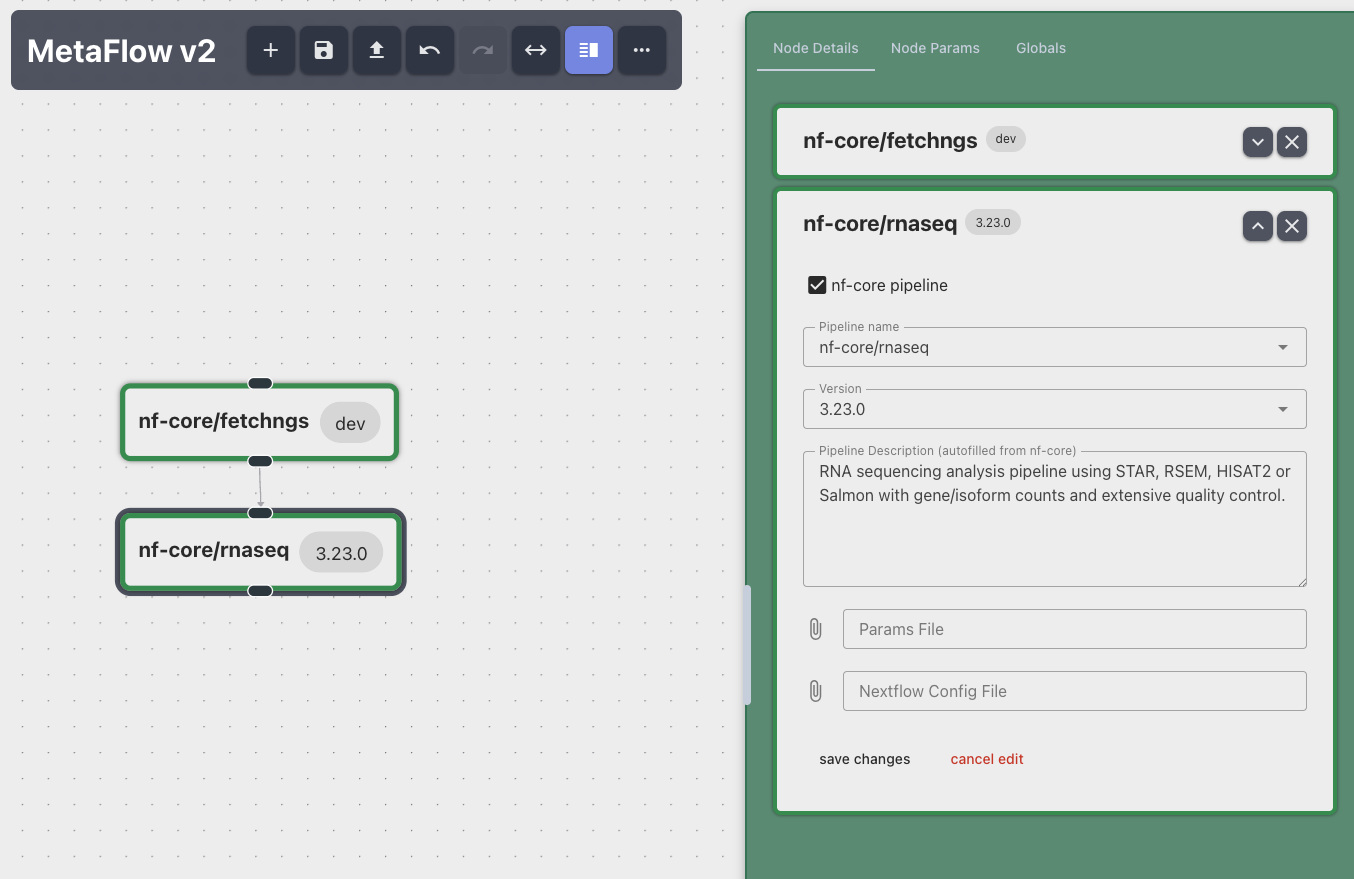Open the Version dropdown
This screenshot has width=1354, height=879.
1055,409
